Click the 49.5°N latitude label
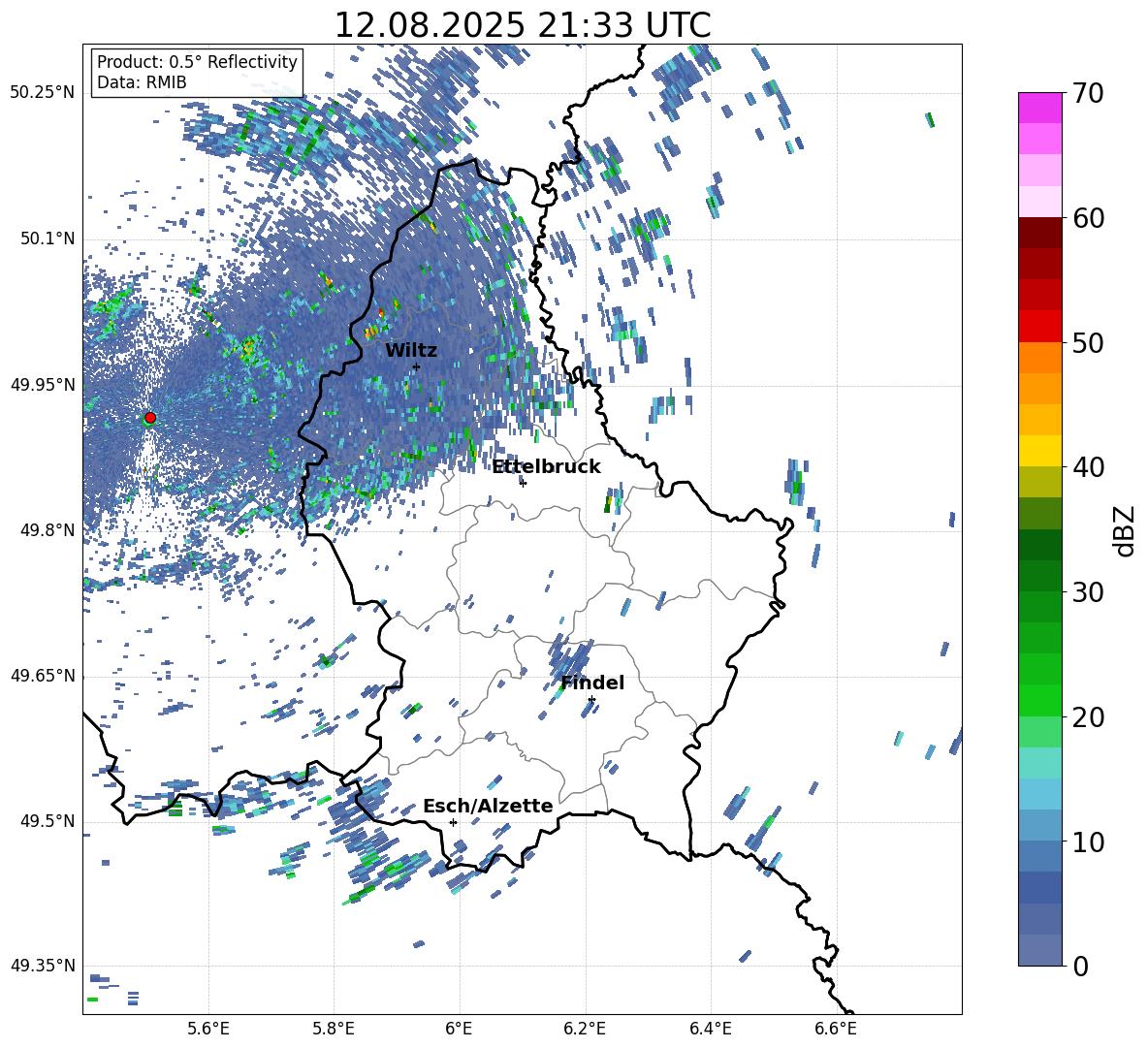This screenshot has height=1048, width=1148. (x=48, y=821)
